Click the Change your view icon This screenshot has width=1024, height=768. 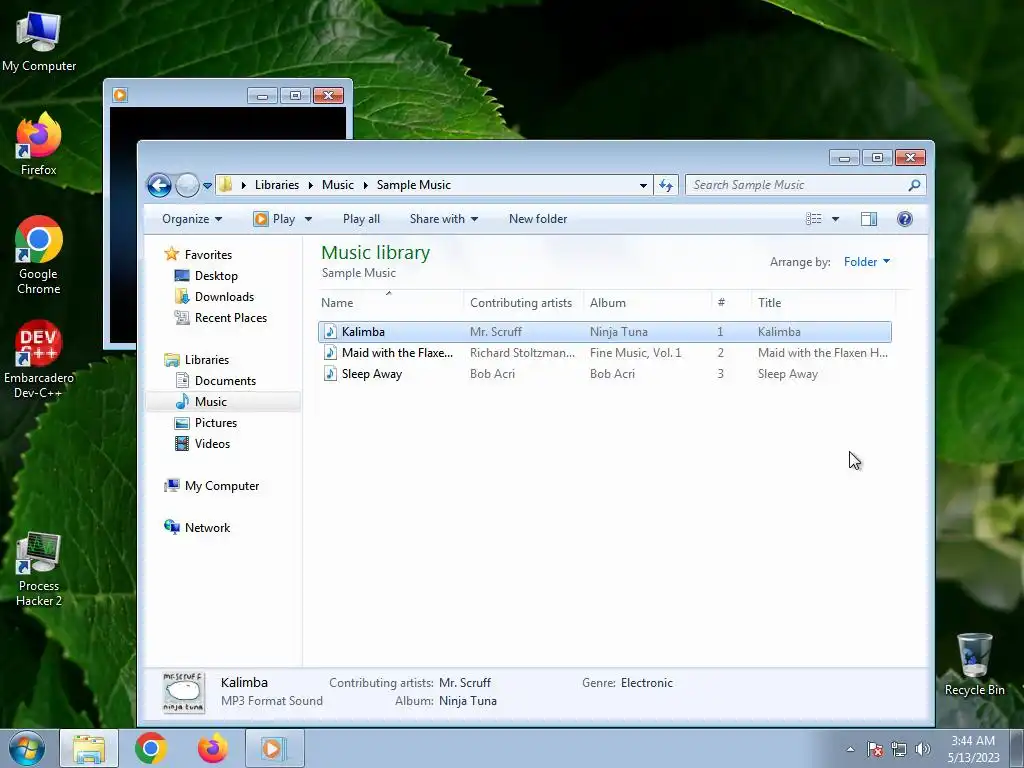[814, 219]
